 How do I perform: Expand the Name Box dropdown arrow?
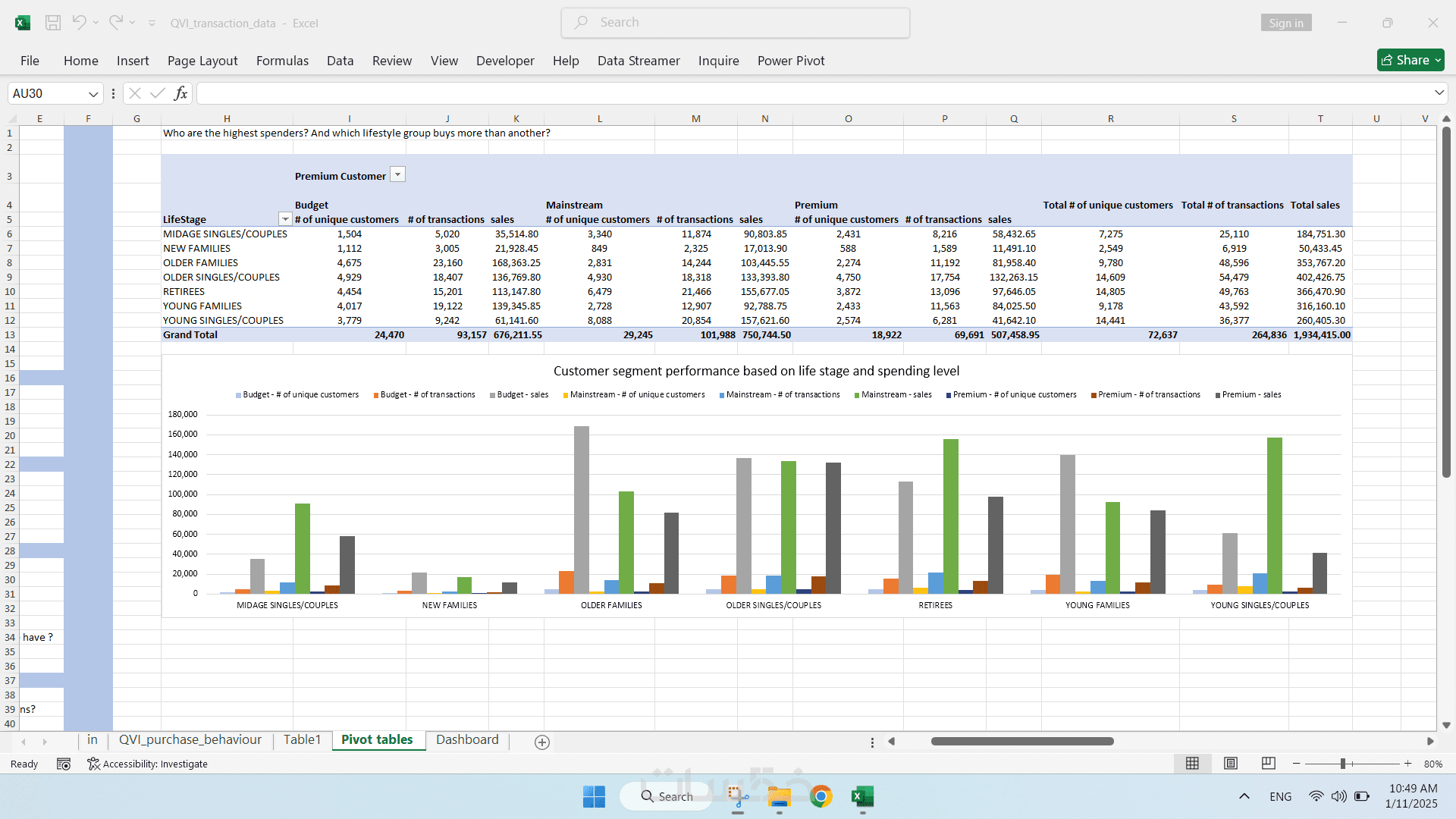click(x=93, y=93)
